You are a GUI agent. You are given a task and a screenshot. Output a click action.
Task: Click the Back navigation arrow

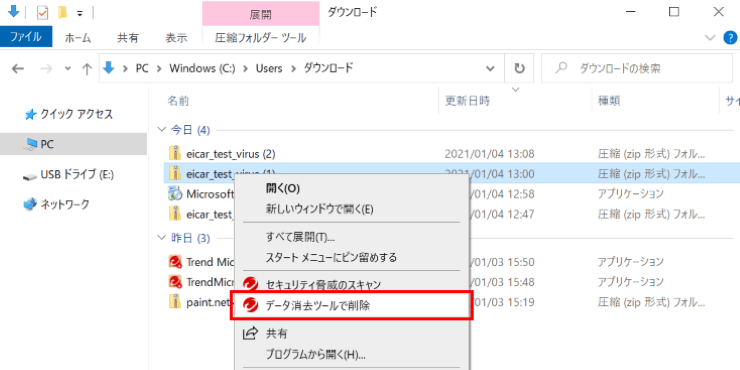pos(17,69)
